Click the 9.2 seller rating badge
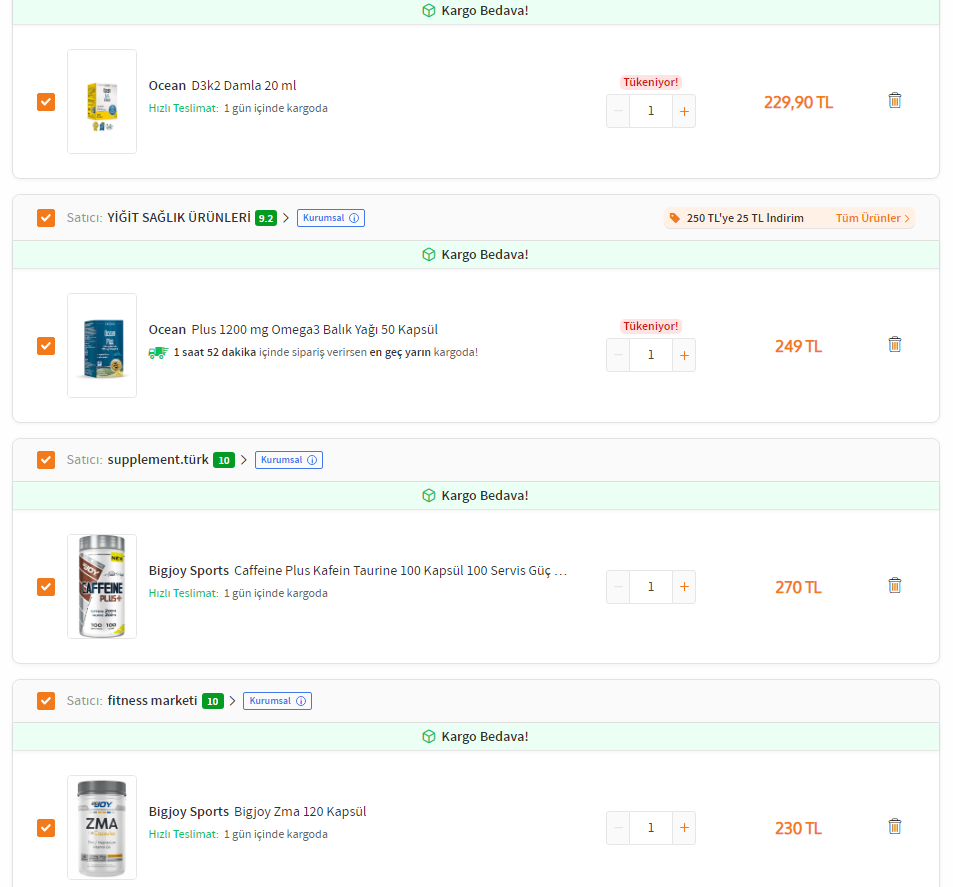Image resolution: width=953 pixels, height=887 pixels. coord(266,218)
